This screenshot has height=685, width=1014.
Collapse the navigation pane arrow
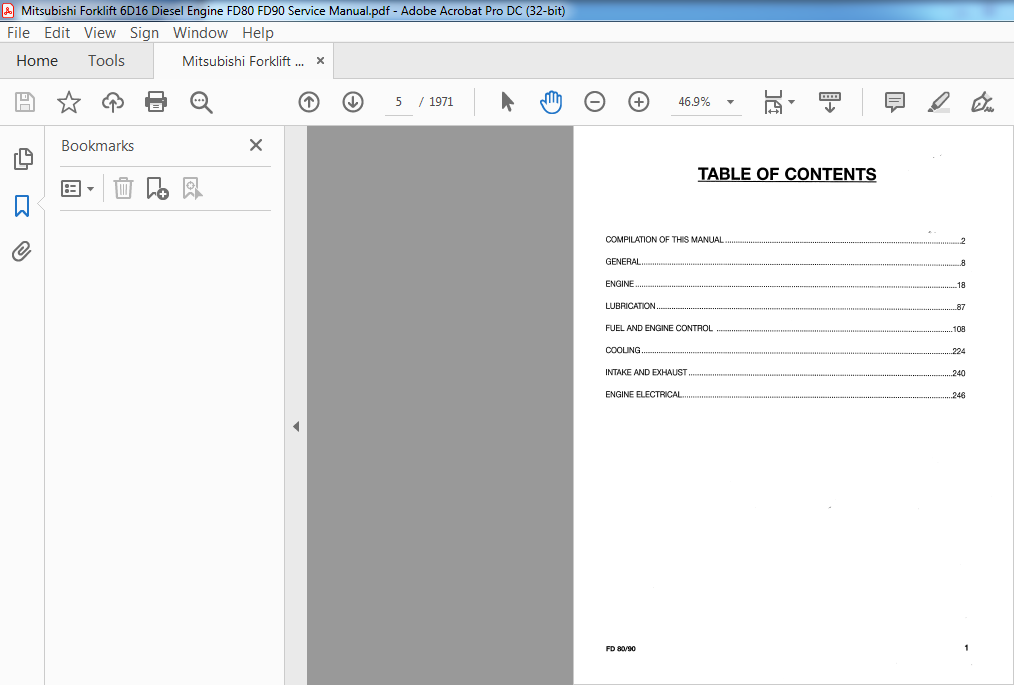(x=296, y=426)
